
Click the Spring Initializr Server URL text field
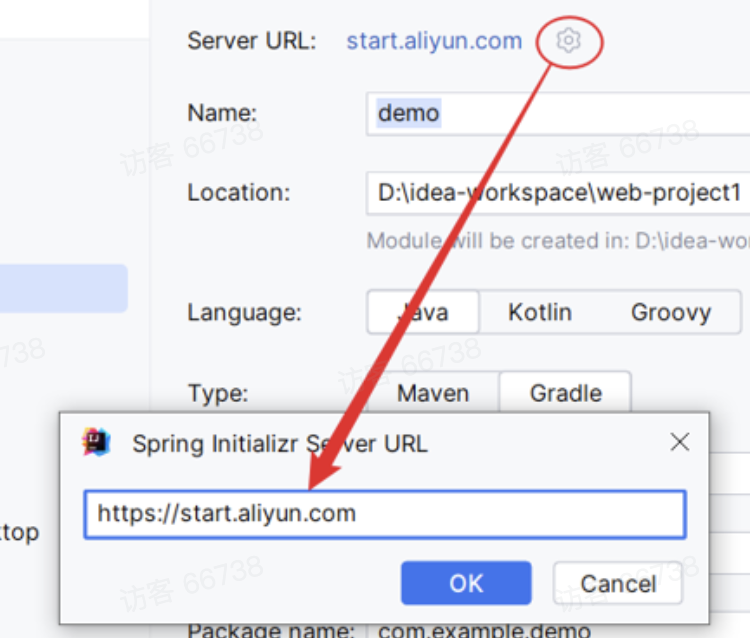coord(385,514)
